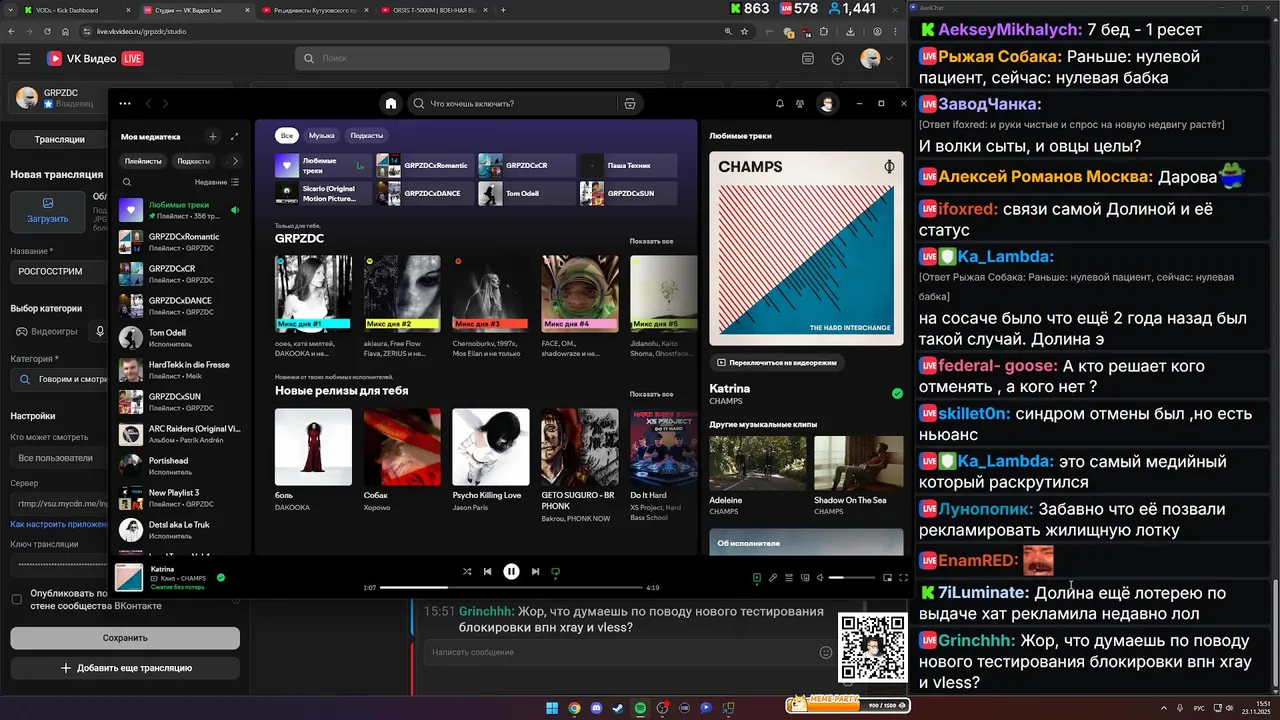Open browser downloads icon
1280x720 pixels.
click(x=848, y=31)
